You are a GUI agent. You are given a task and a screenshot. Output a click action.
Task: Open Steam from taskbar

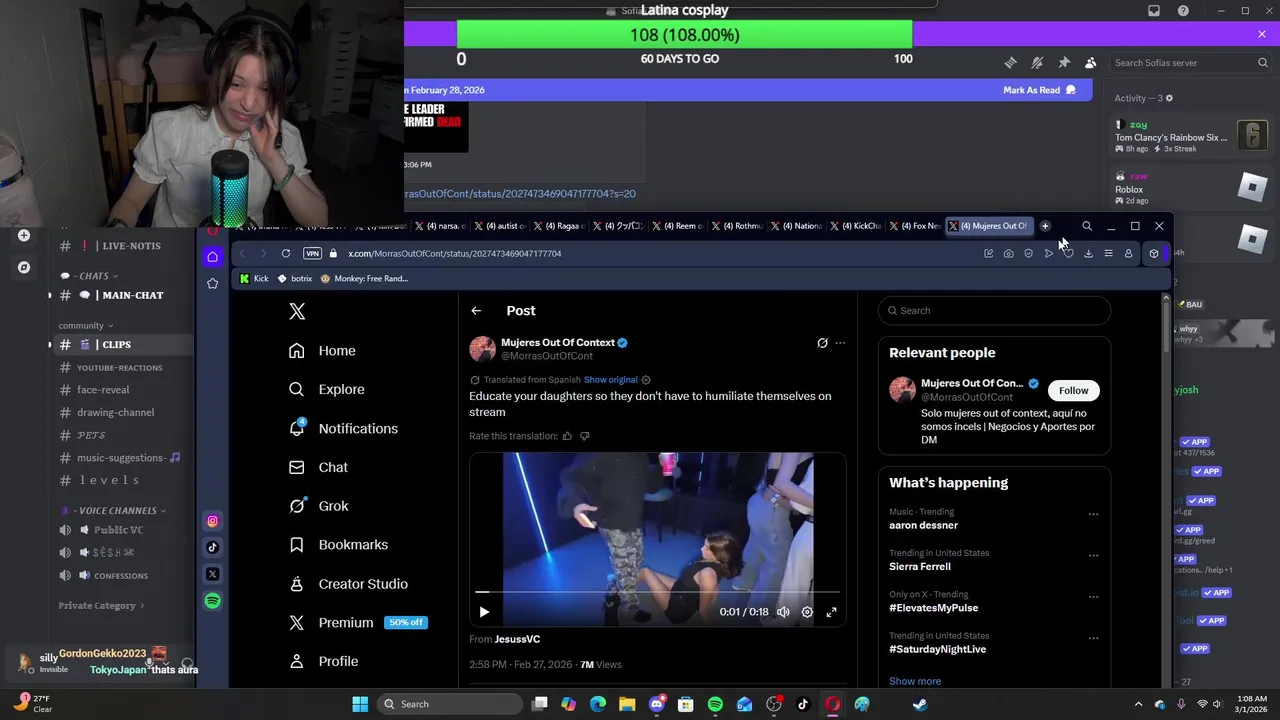click(x=920, y=704)
